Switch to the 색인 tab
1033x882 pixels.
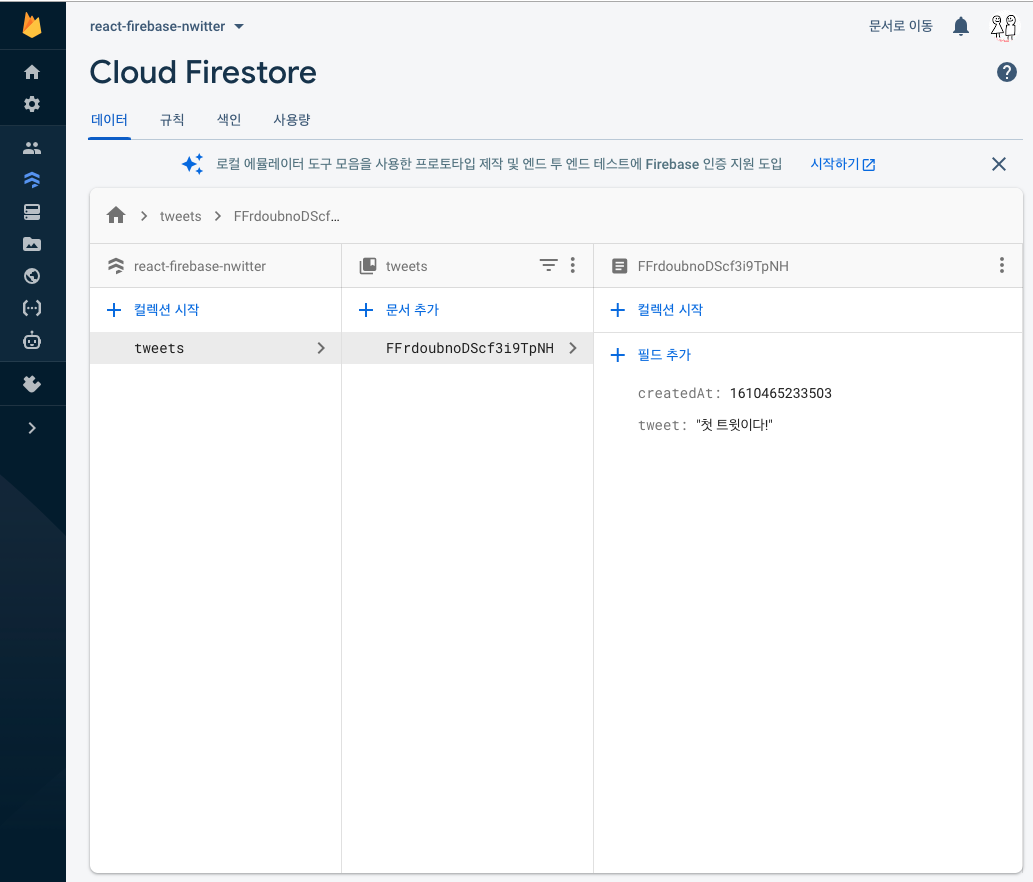point(229,120)
